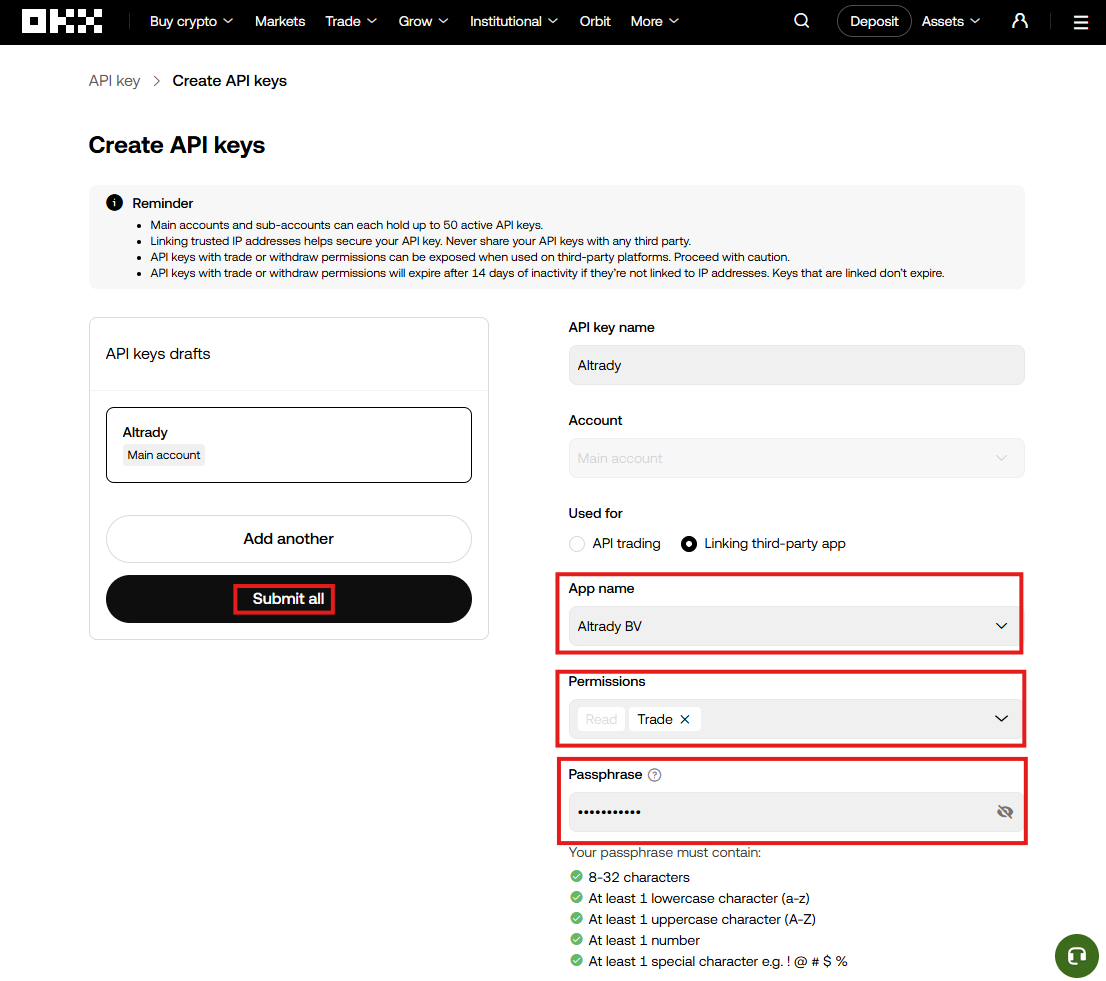Go back to API key breadcrumb

tap(114, 81)
